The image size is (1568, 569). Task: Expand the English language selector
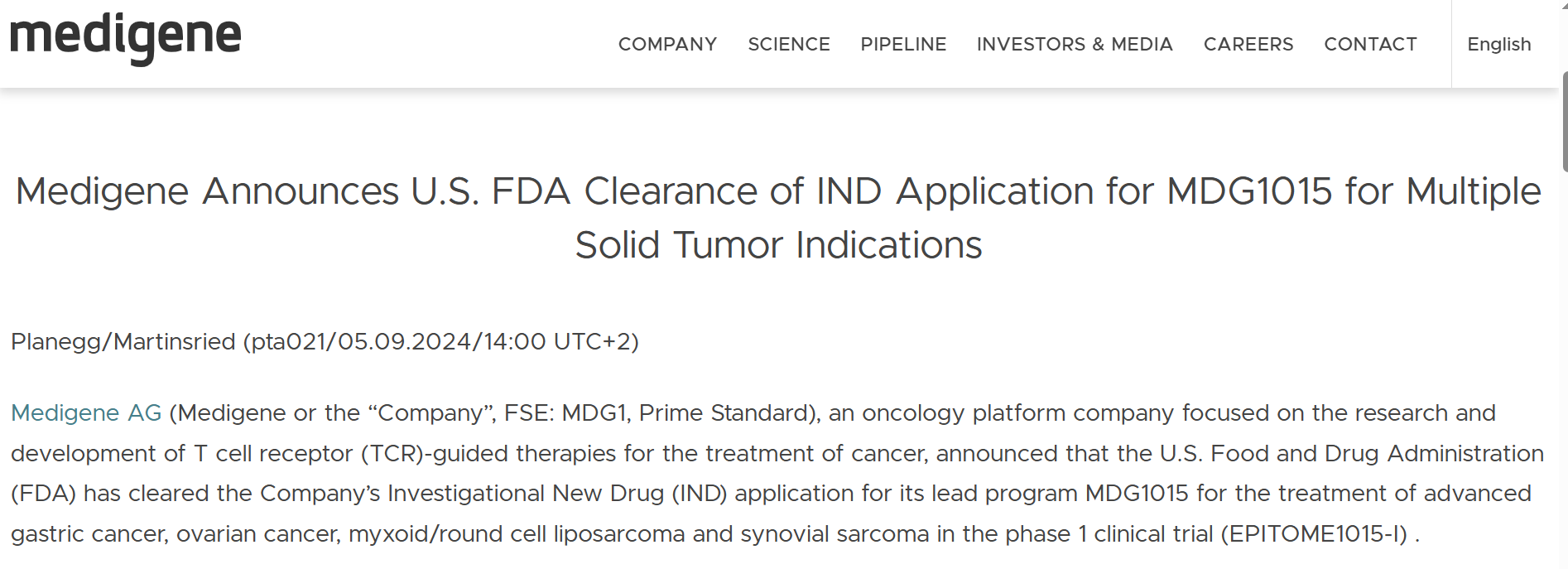(x=1499, y=45)
